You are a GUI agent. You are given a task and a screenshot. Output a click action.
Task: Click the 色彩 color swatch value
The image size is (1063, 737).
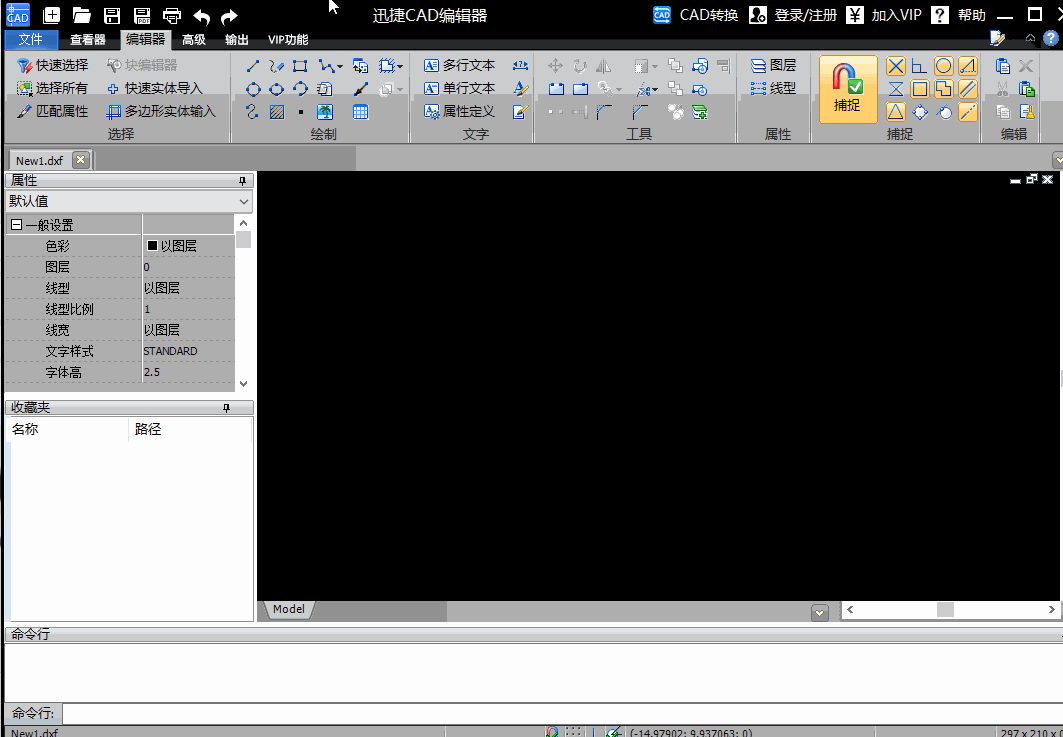coord(153,246)
